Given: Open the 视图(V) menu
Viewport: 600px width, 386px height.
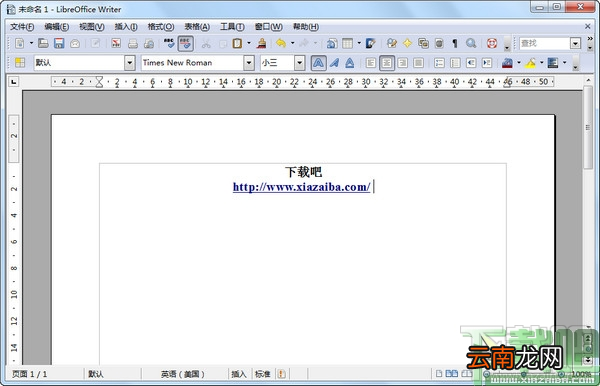Looking at the screenshot, I should coord(91,27).
